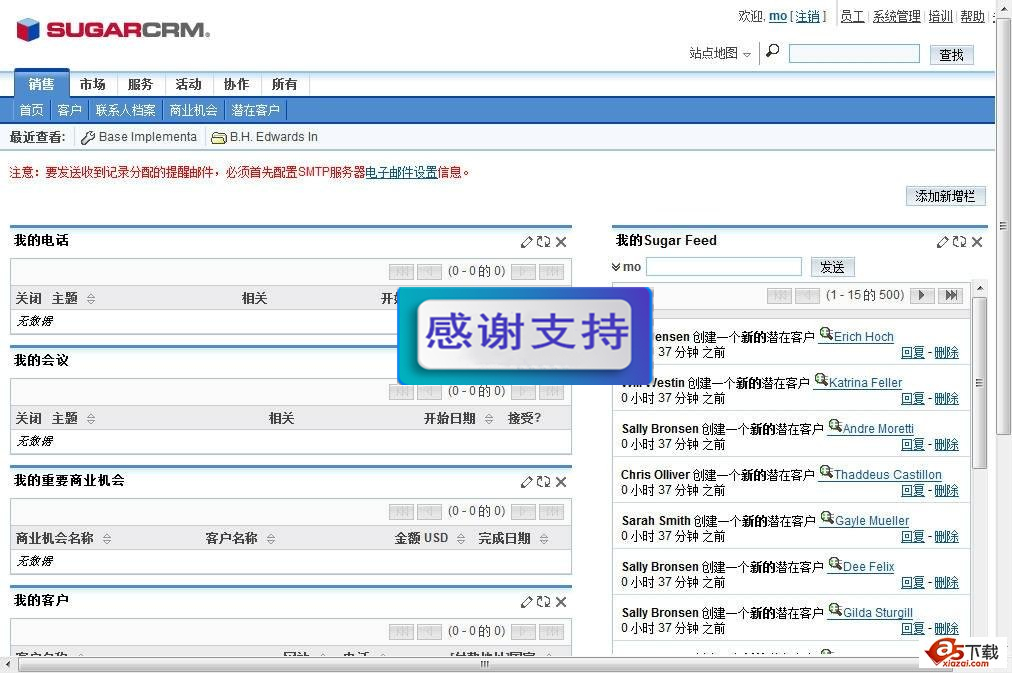Select the 销售 tab

(41, 84)
